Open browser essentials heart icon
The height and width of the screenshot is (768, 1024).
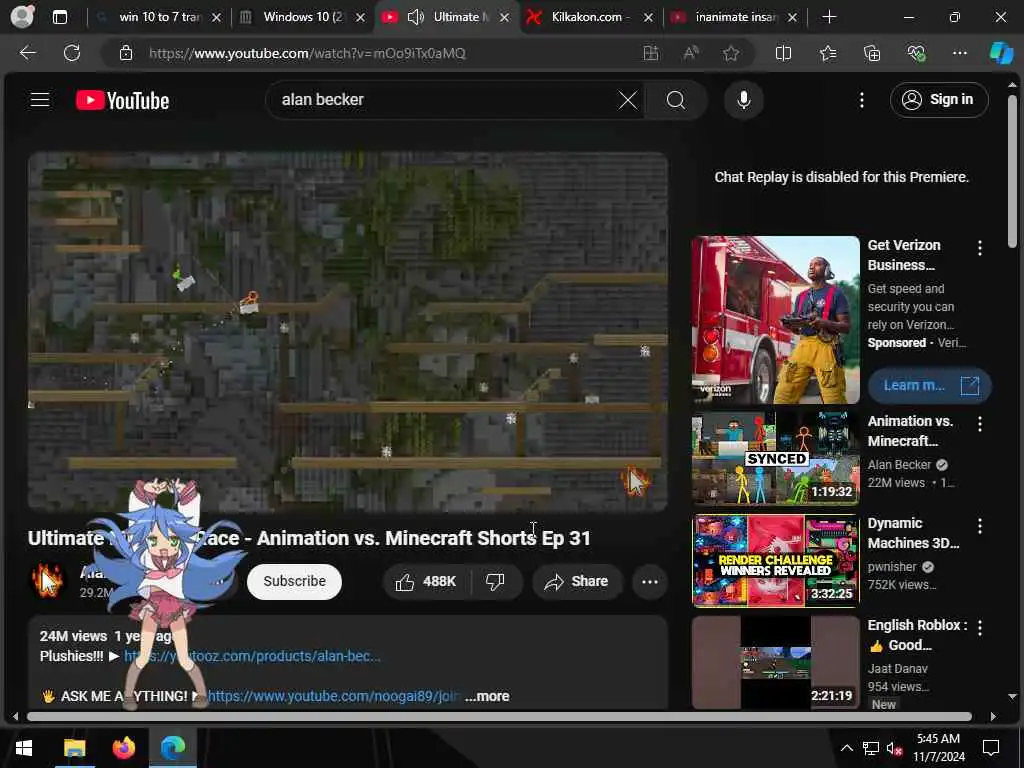[916, 53]
